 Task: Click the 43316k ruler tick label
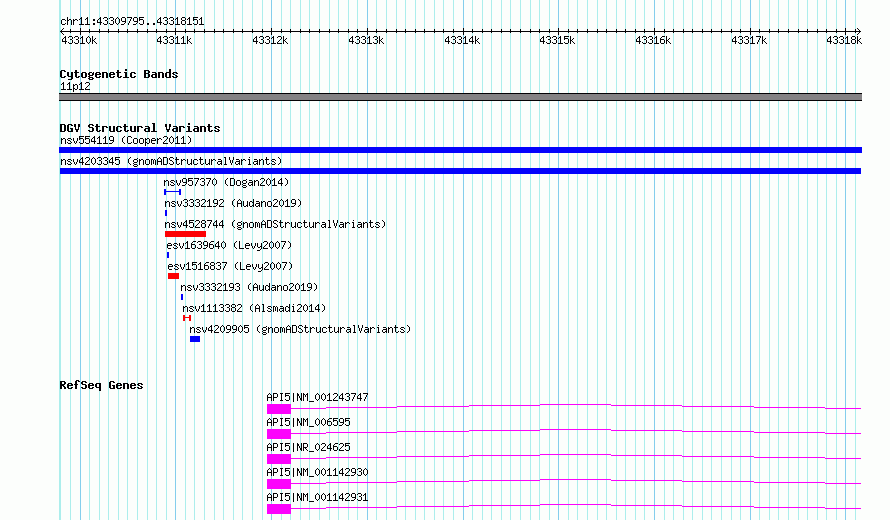click(653, 40)
